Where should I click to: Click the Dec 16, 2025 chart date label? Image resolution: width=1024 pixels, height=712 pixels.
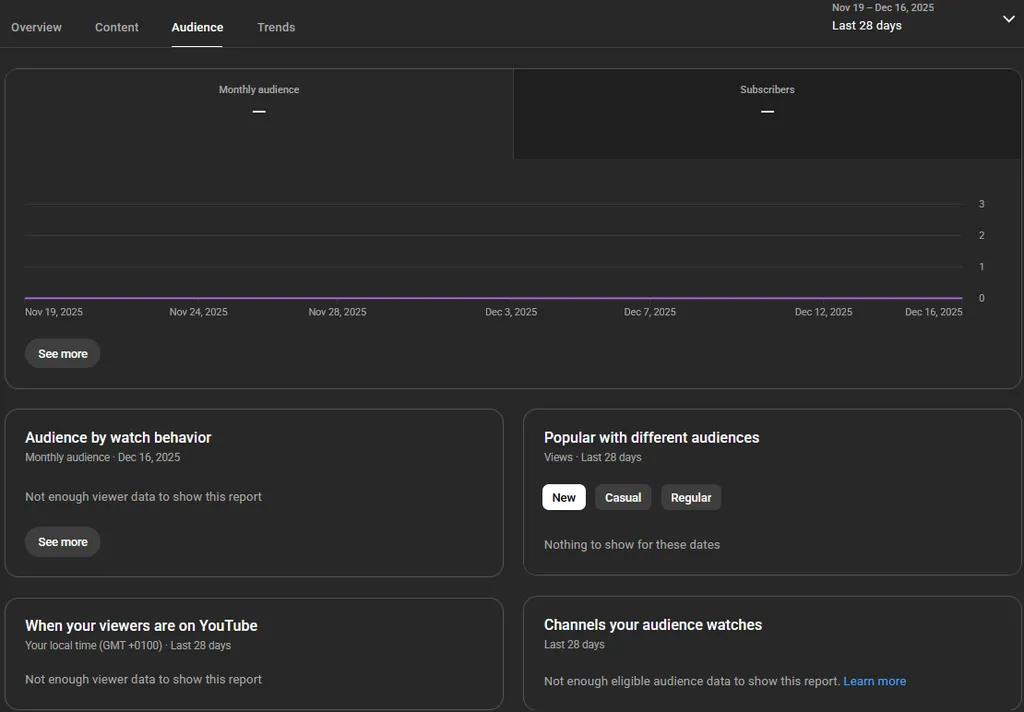[x=933, y=312]
